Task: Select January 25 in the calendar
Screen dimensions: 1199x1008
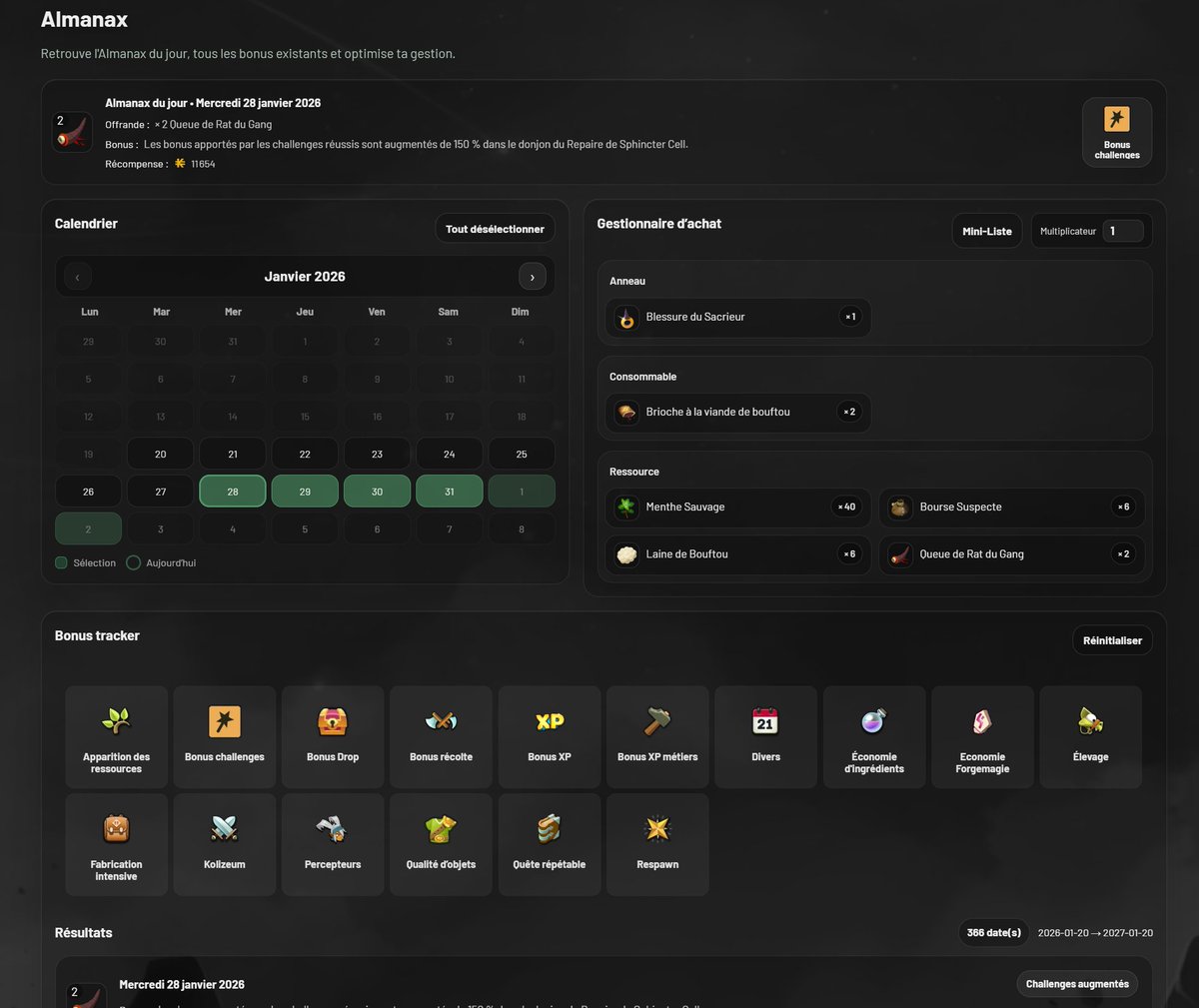Action: 522,454
